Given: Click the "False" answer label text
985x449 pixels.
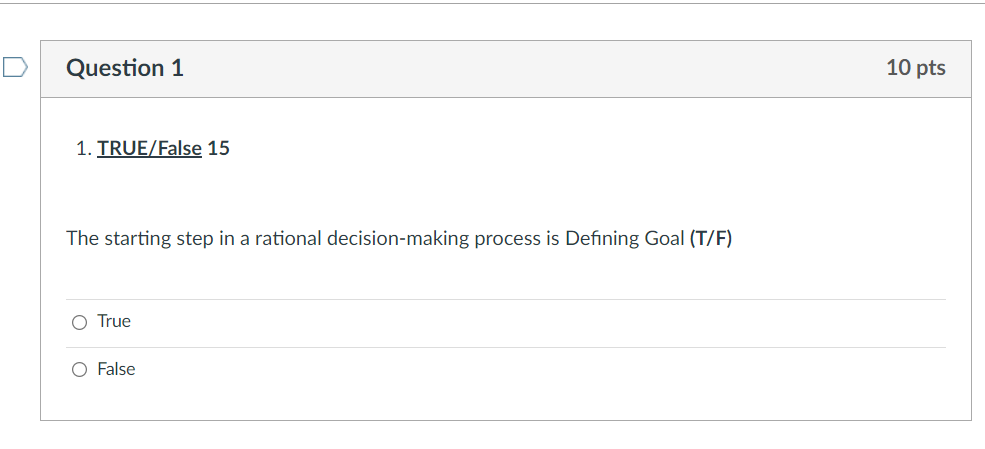Looking at the screenshot, I should click(116, 369).
